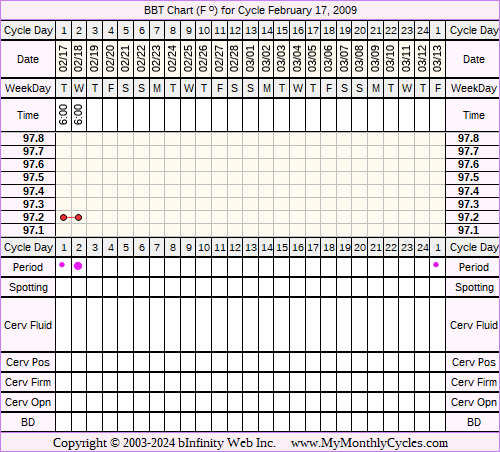Click the date cell 02/17

tap(63, 59)
